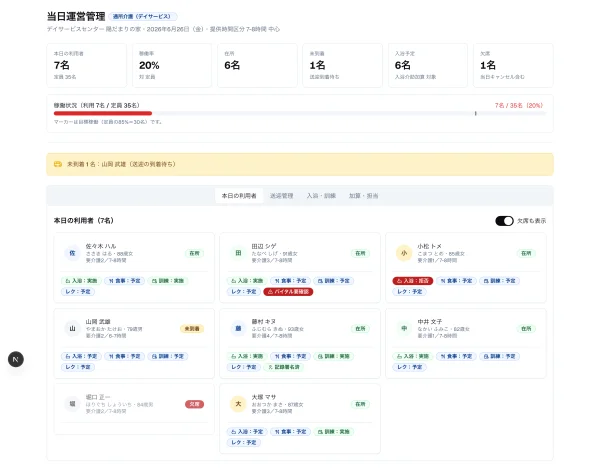Click レク：予定 chip on 中井 文子's card

409,367
